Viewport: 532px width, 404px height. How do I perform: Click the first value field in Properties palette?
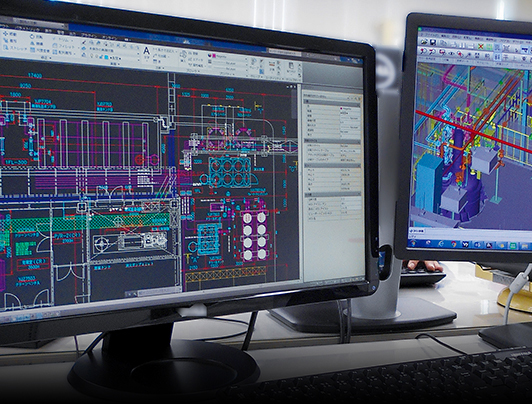[x=349, y=109]
